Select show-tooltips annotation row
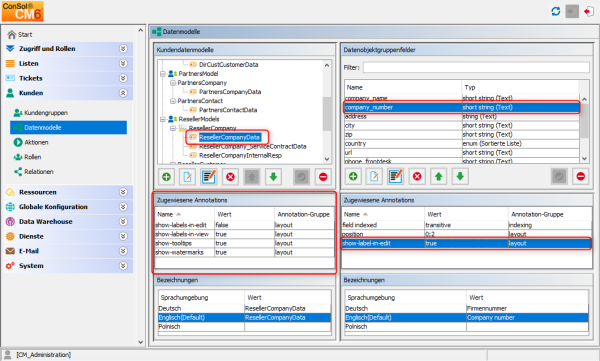The width and height of the screenshot is (600, 361). pyautogui.click(x=244, y=243)
